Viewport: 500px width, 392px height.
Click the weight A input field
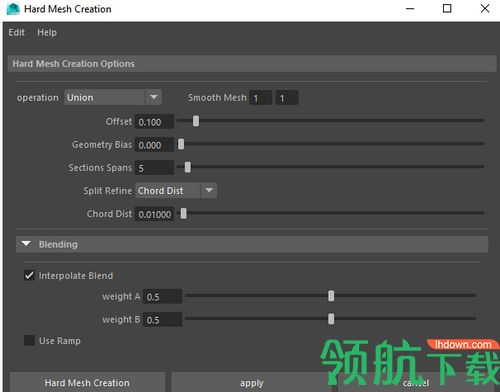coord(163,296)
